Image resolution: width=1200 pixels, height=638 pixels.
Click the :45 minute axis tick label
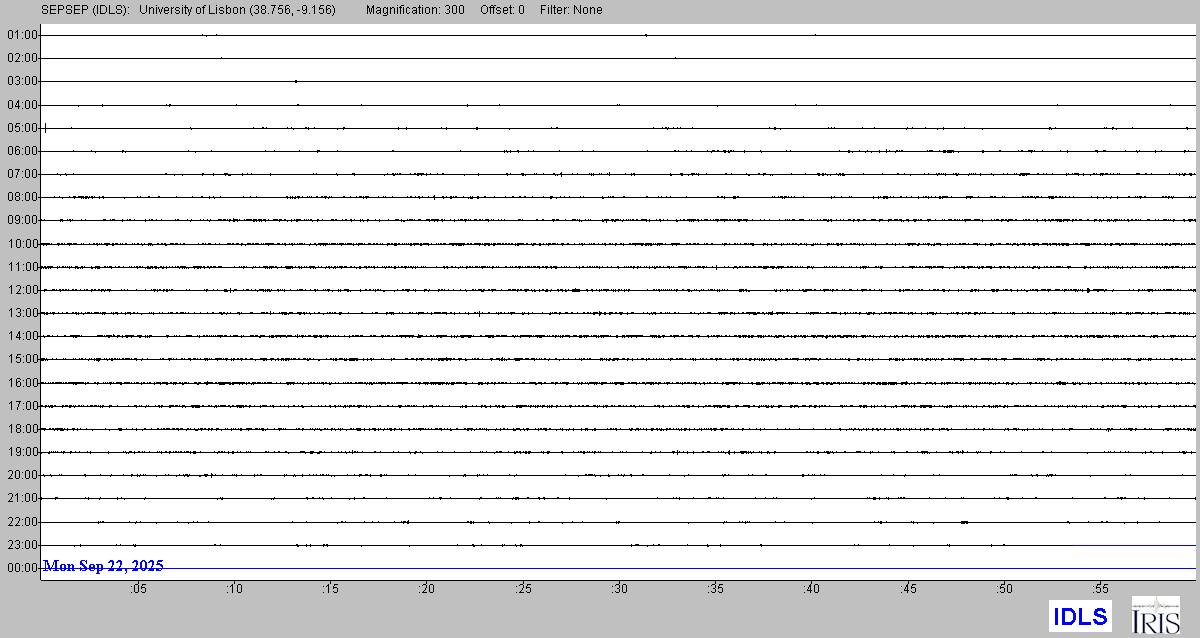click(908, 589)
